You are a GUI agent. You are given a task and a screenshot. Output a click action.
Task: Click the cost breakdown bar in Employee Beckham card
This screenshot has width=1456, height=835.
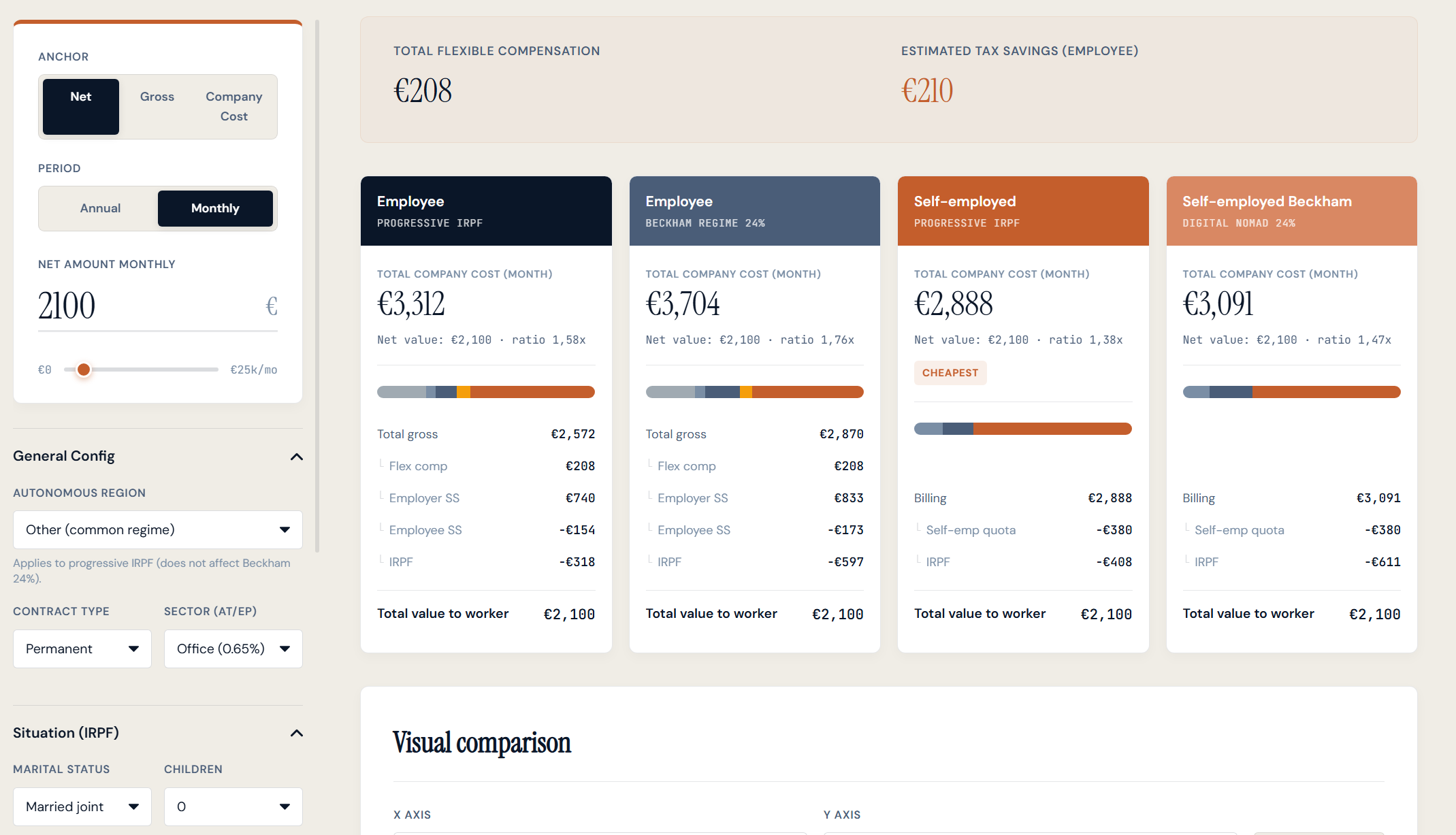pos(755,392)
